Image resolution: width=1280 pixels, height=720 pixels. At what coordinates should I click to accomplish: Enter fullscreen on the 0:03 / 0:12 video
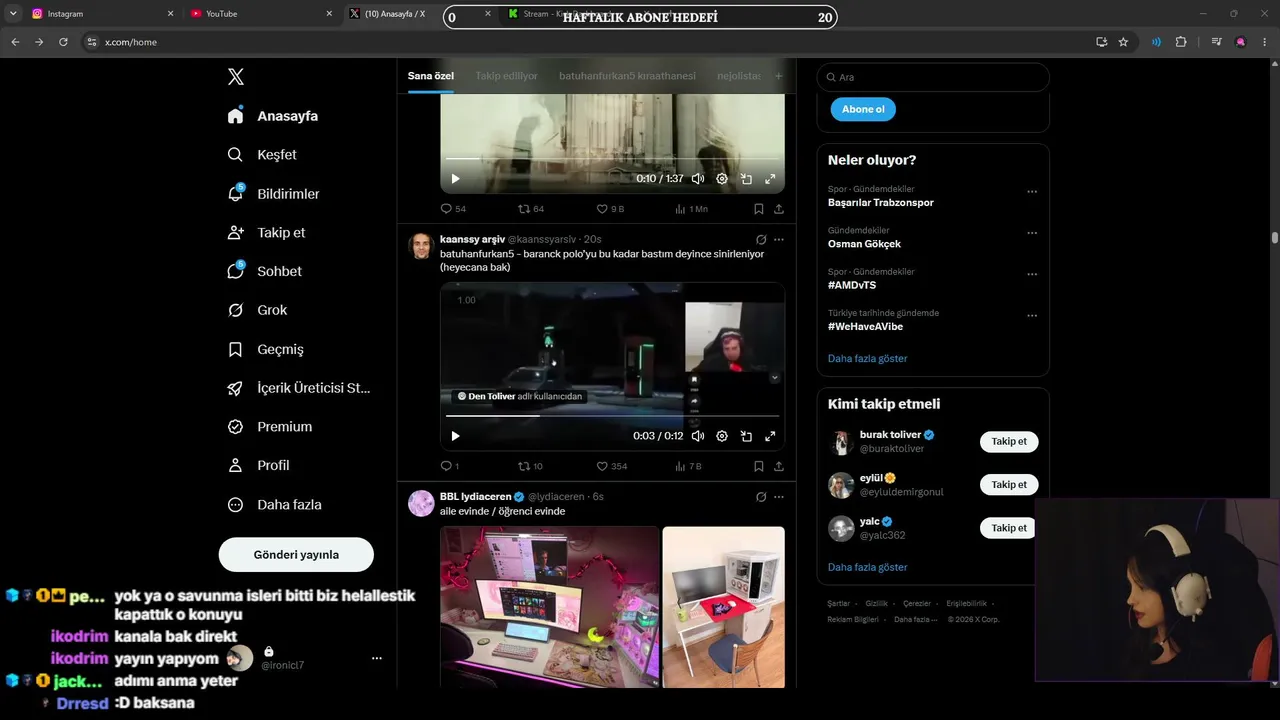click(x=770, y=436)
